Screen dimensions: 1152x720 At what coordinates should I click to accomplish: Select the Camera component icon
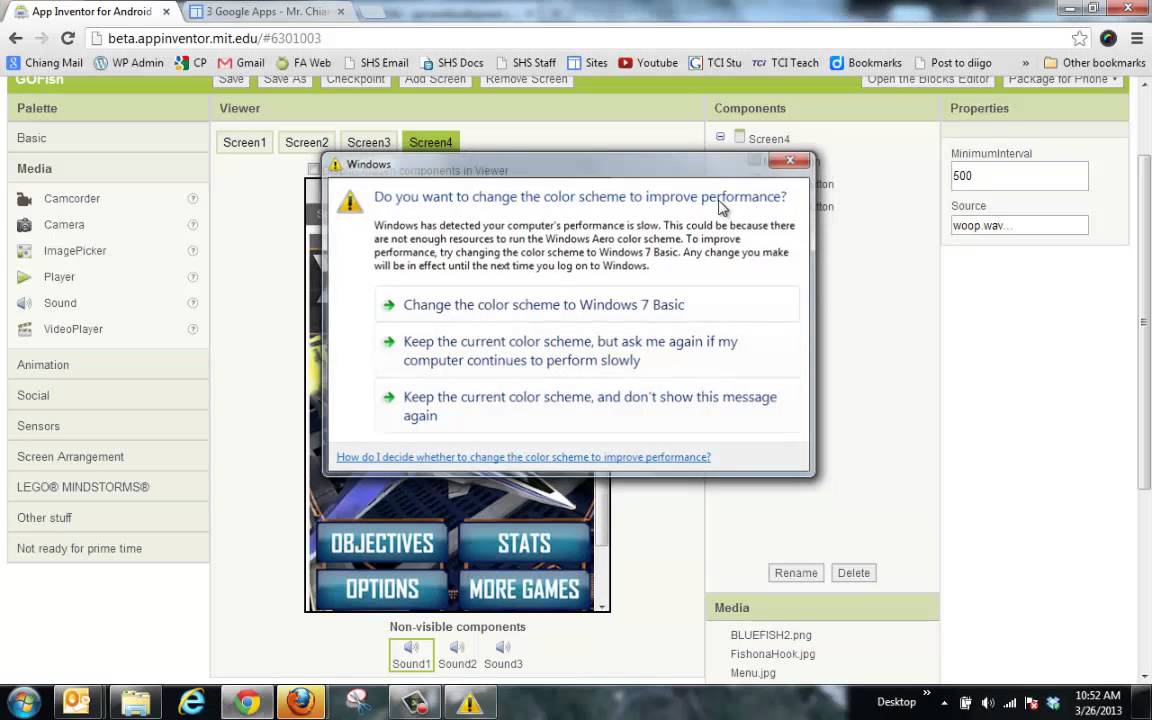(24, 225)
